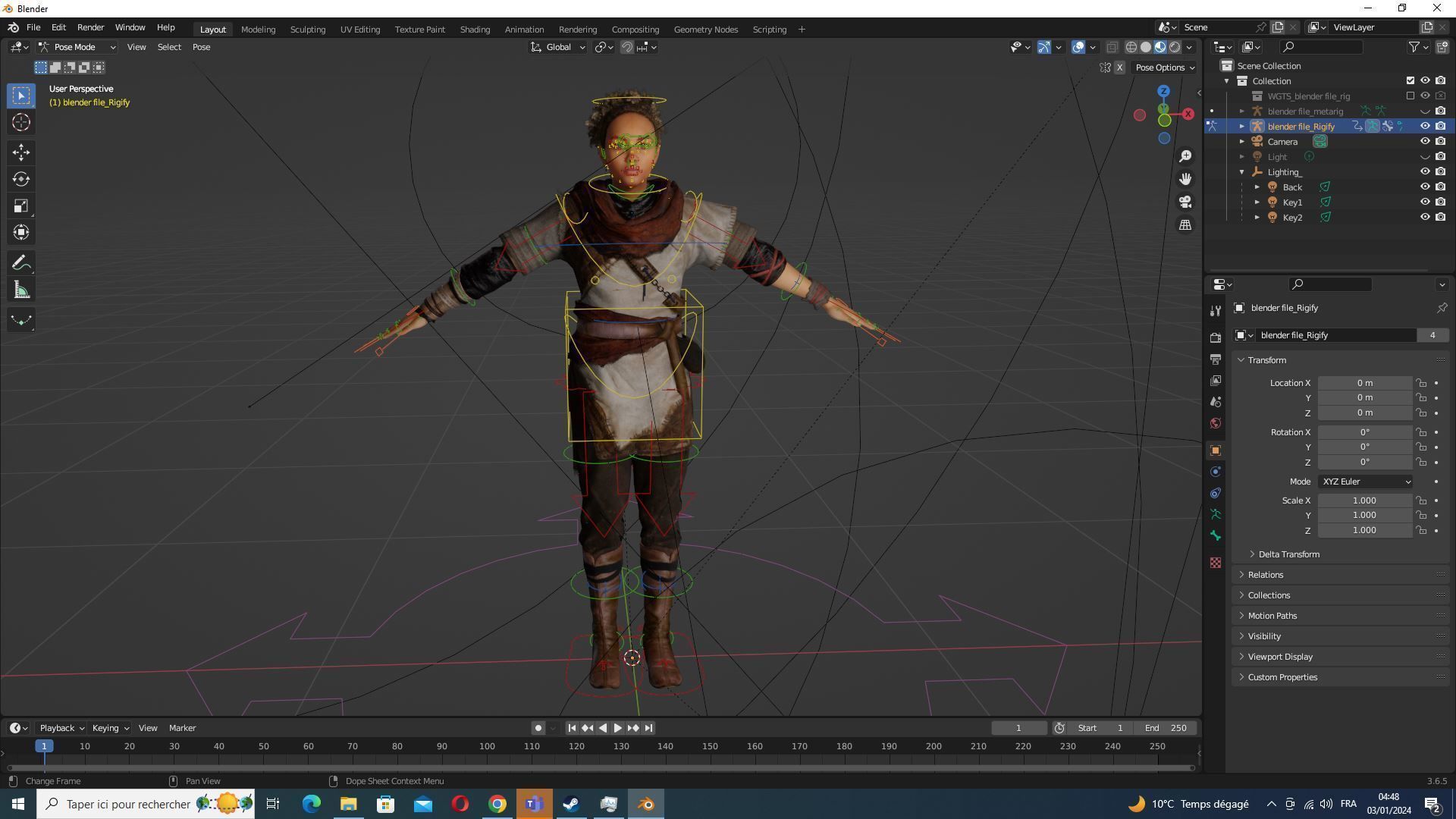The image size is (1456, 819).
Task: Open the timeline Marker menu
Action: click(182, 728)
